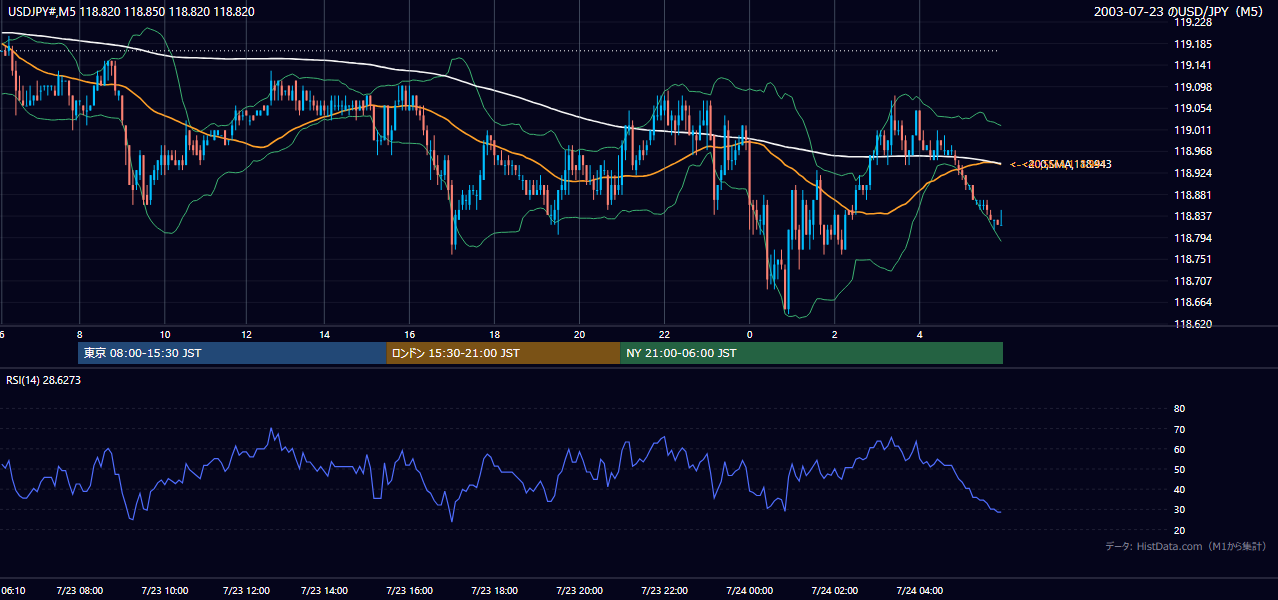
Task: Select the 東京 08:00-15:30 JST session bar
Action: [232, 353]
